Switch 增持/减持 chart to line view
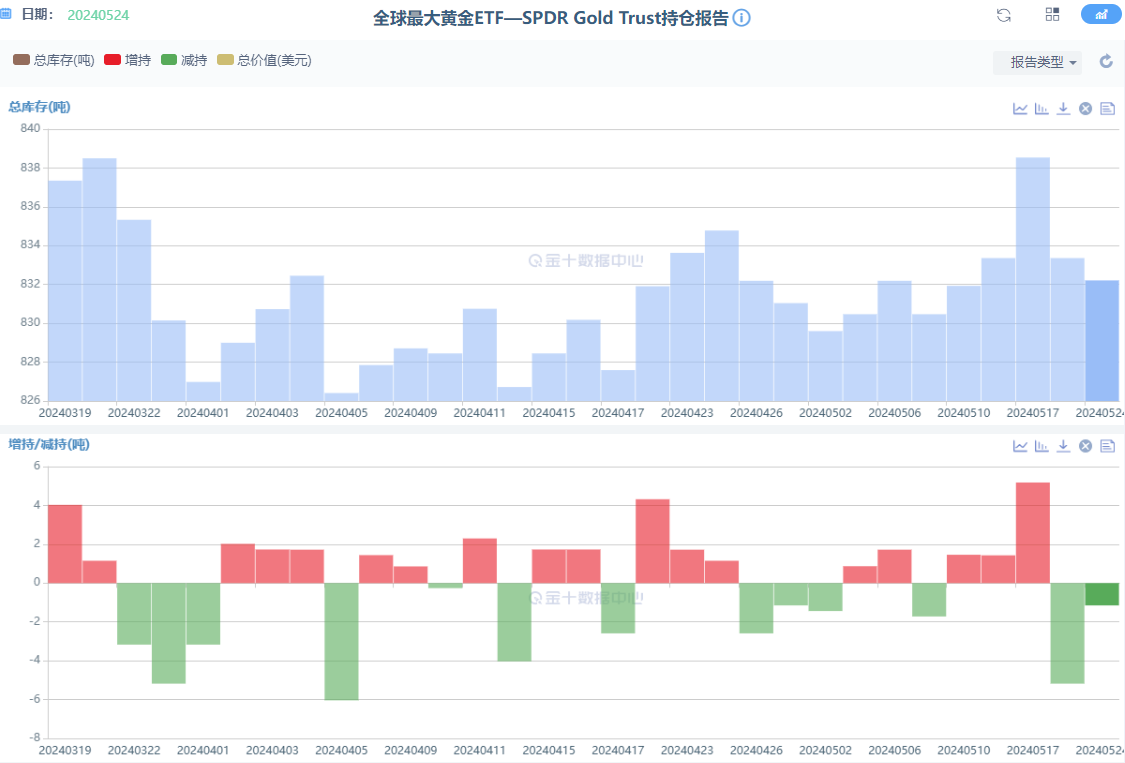This screenshot has height=763, width=1125. [x=1020, y=446]
